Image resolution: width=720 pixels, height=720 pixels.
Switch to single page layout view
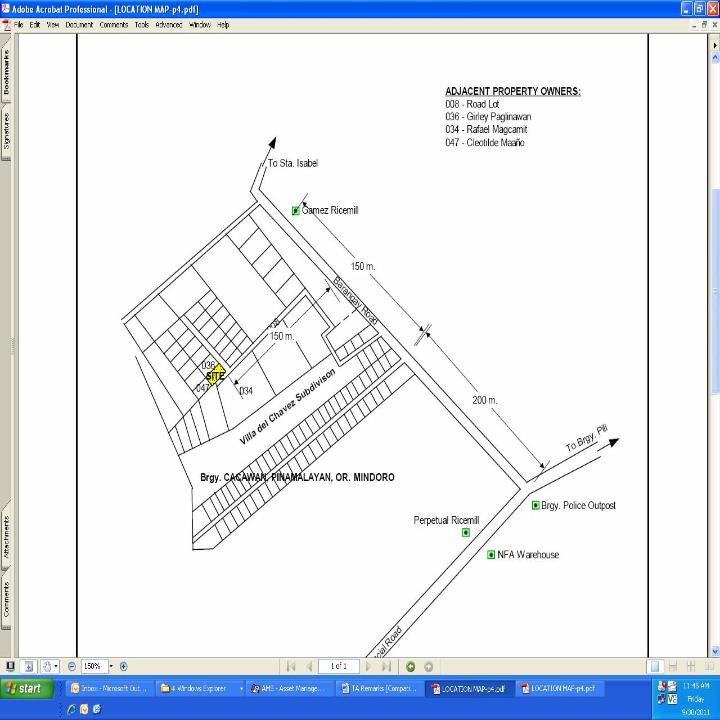[654, 666]
